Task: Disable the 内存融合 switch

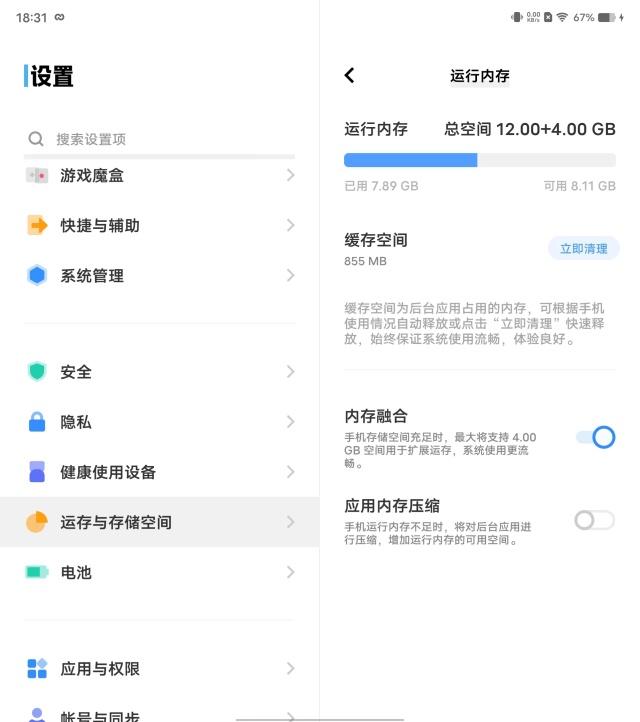Action: (x=595, y=437)
